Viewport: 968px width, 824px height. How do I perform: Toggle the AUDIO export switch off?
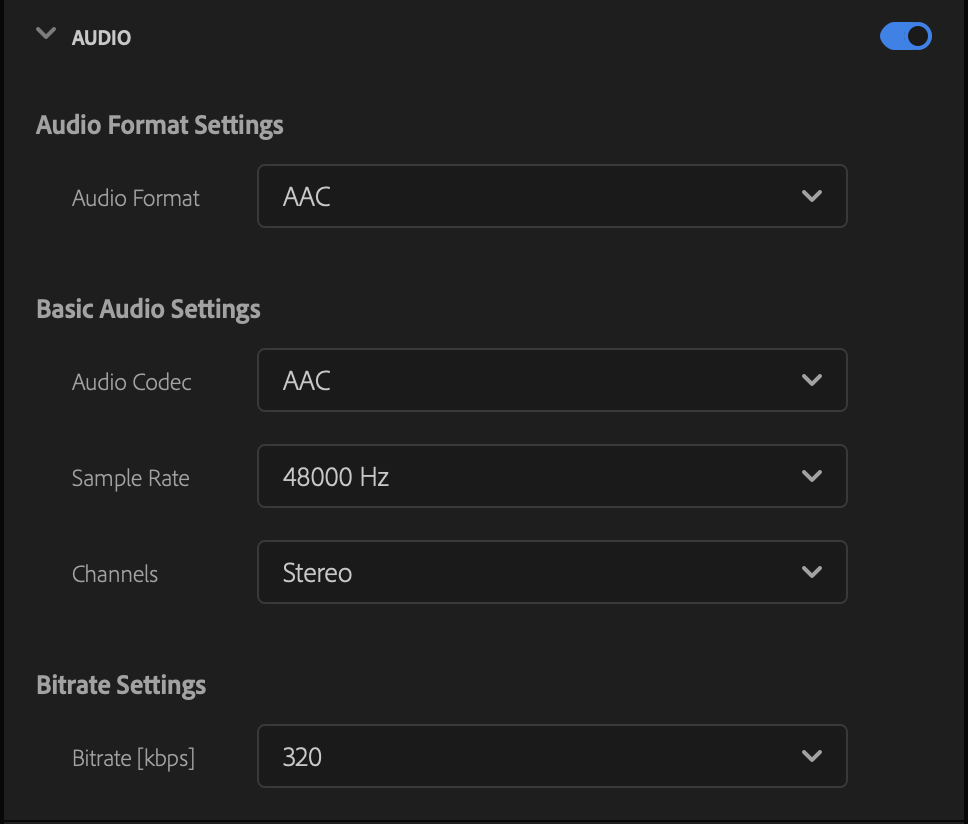[x=906, y=36]
